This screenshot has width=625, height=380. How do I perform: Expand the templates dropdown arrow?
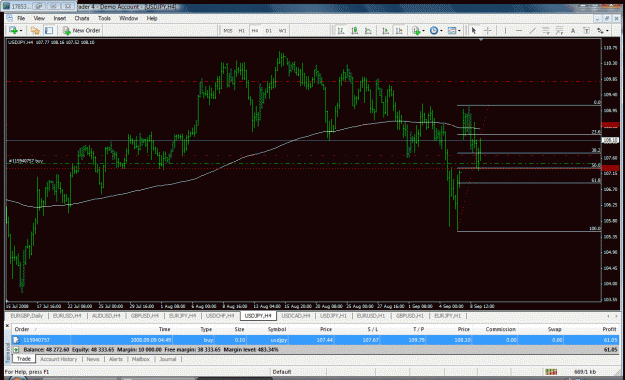[459, 31]
